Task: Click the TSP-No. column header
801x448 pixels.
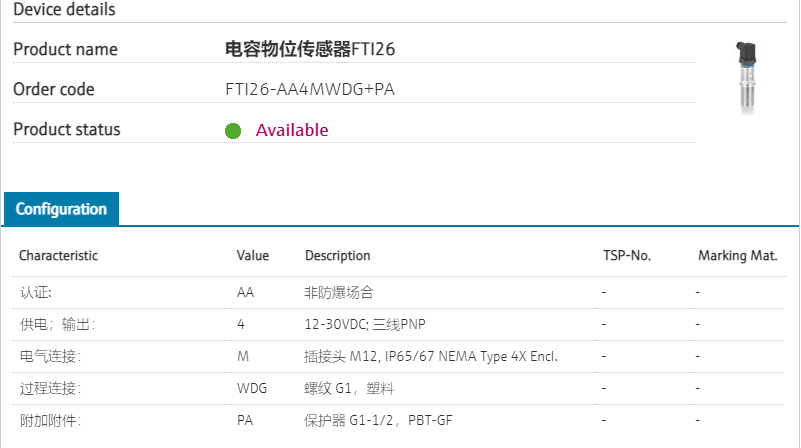Action: click(x=627, y=256)
